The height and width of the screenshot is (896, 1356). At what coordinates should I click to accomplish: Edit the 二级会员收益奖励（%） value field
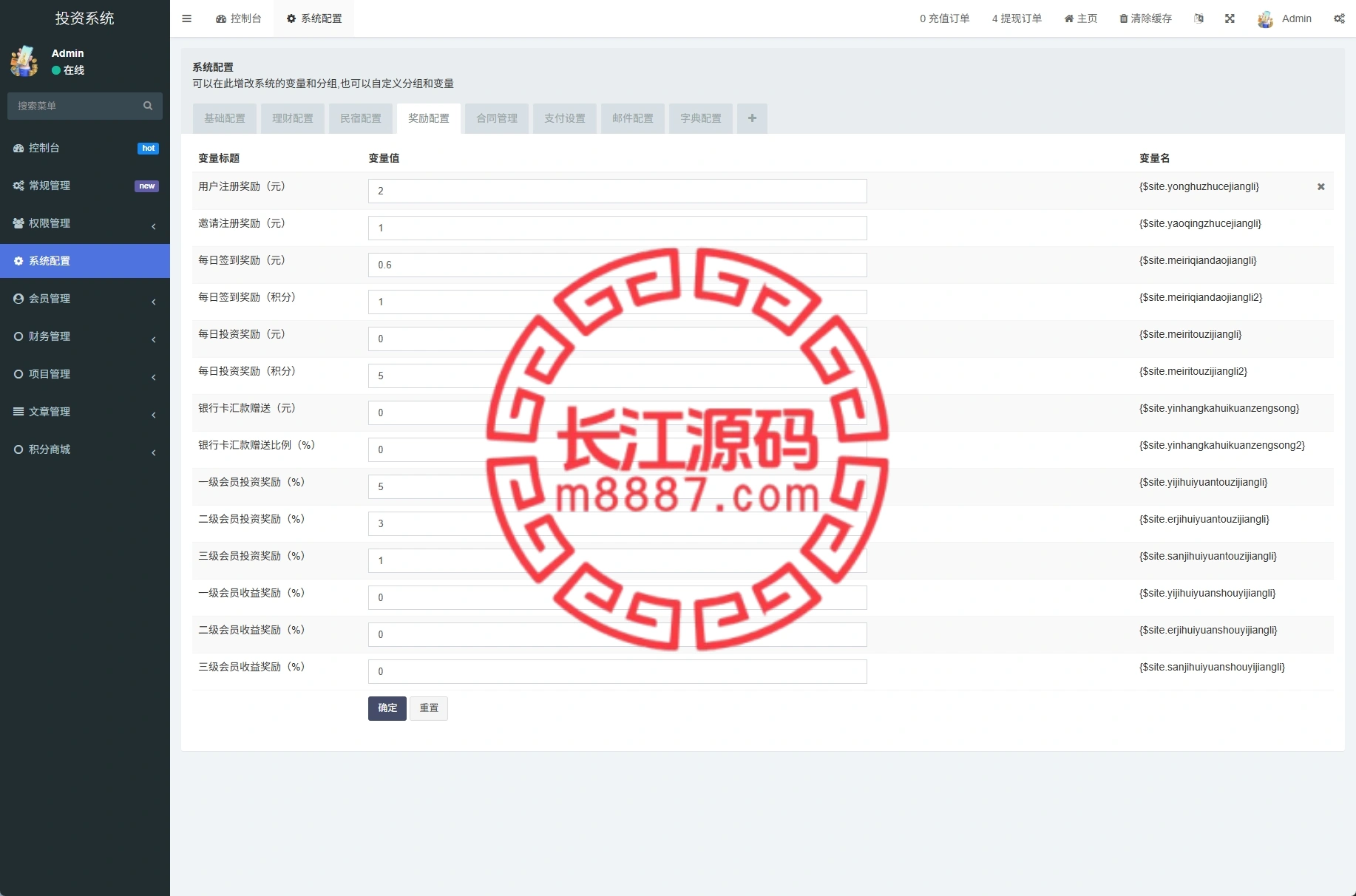click(617, 634)
